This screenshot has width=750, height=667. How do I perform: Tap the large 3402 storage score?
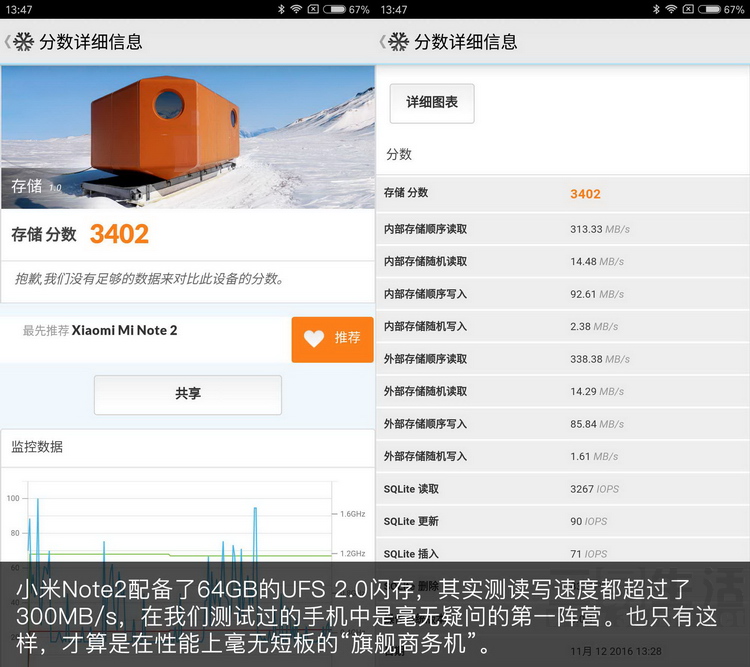pos(119,234)
